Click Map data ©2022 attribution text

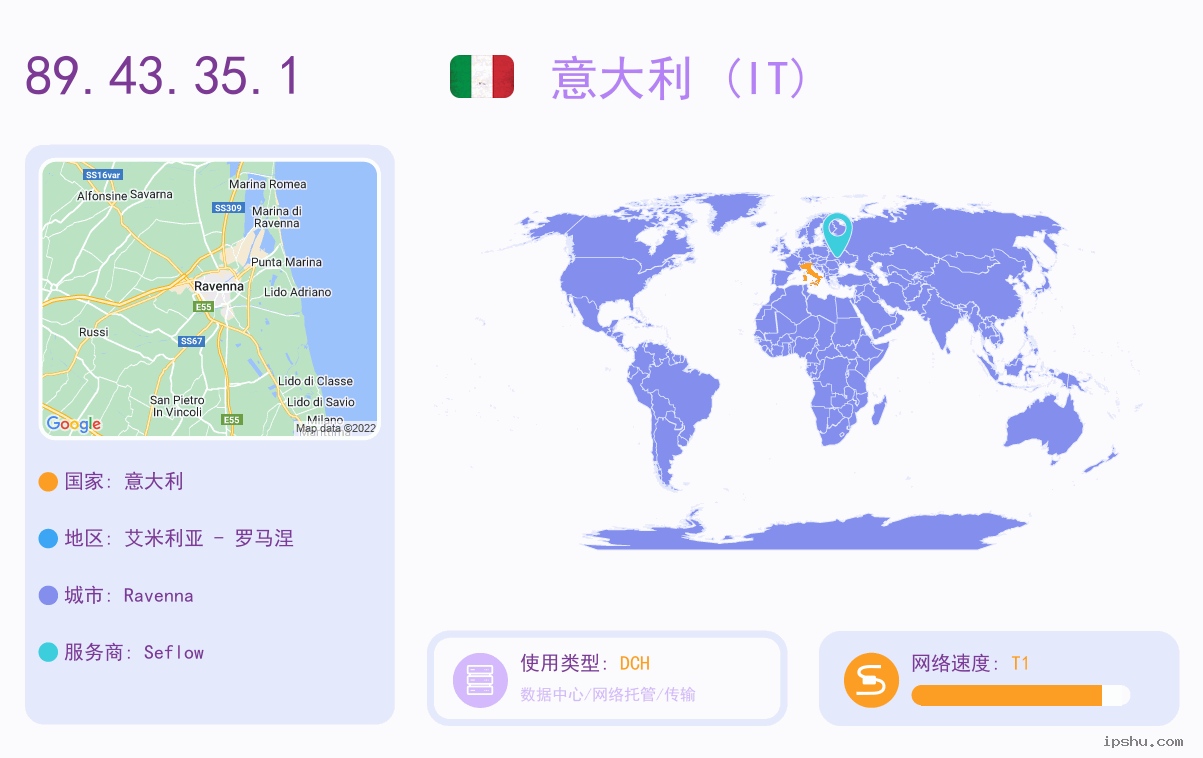(336, 429)
